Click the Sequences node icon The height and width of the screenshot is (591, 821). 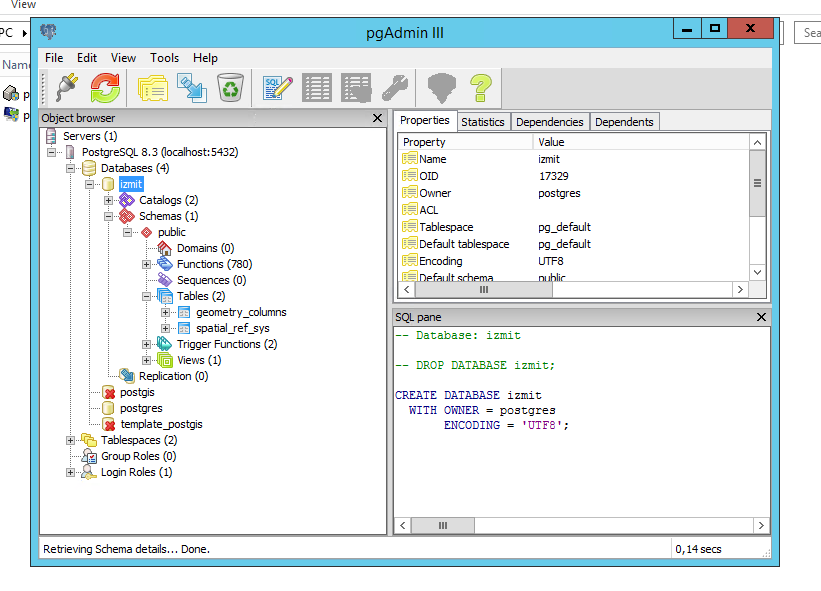[165, 280]
